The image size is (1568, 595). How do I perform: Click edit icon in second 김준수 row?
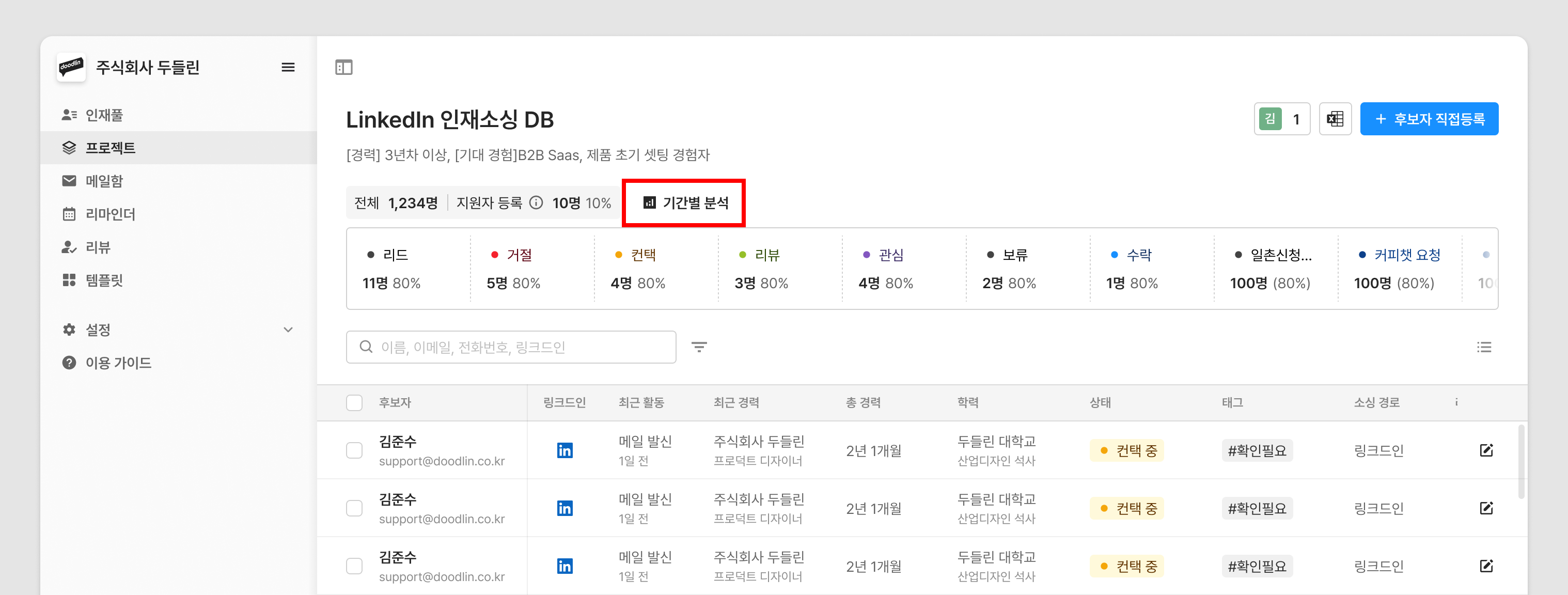[x=1486, y=508]
